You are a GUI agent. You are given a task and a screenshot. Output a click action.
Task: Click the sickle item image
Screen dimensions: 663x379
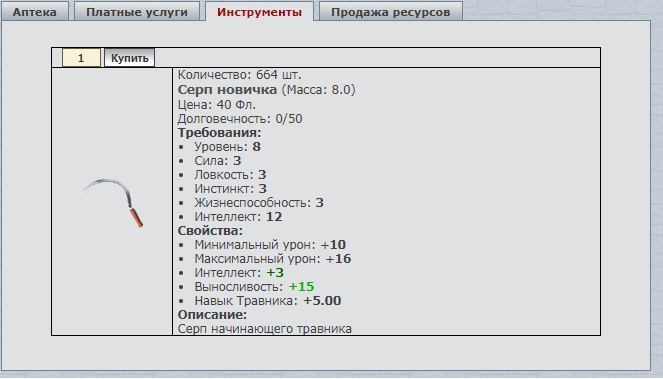tap(113, 203)
